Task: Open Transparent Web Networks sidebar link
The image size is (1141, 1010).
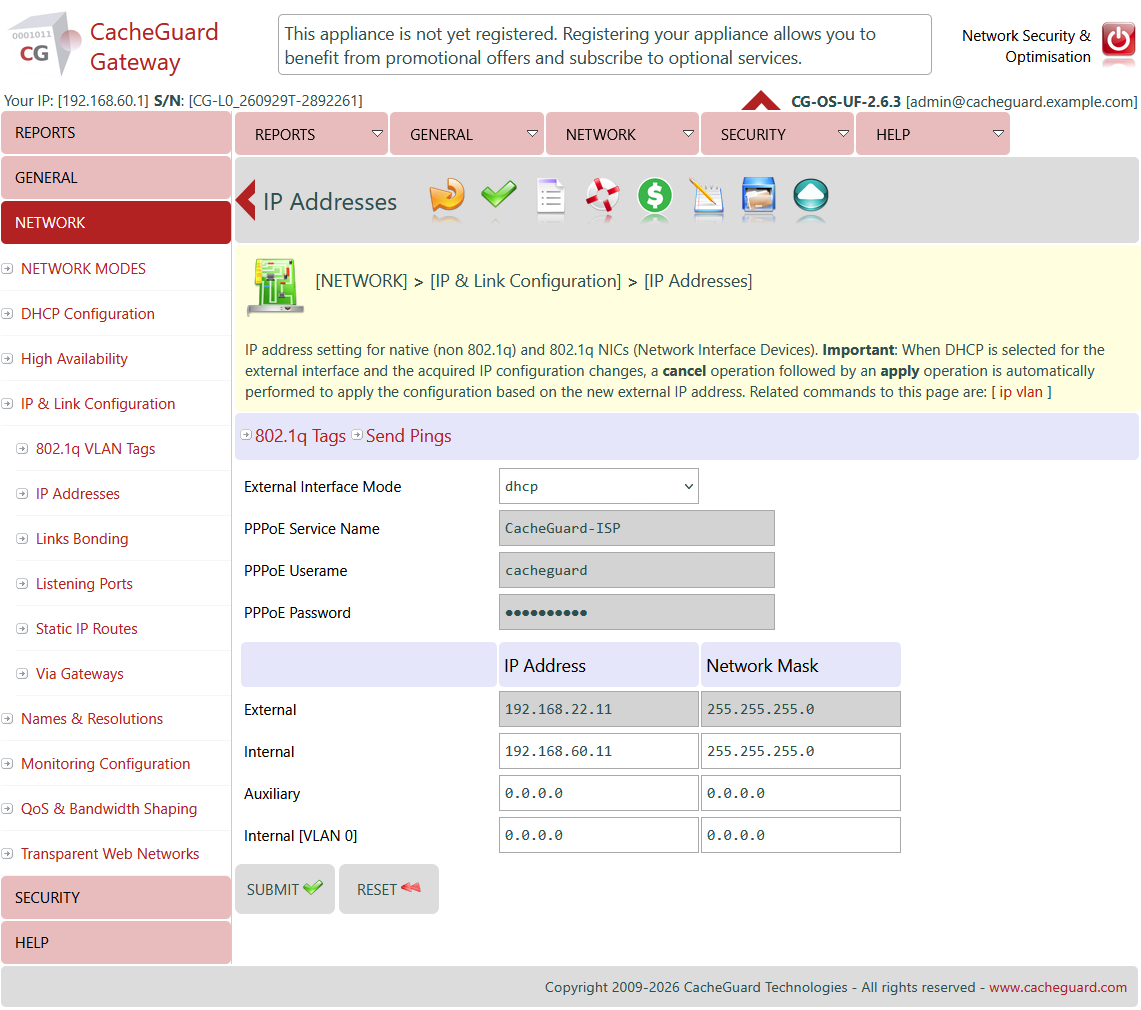Action: pyautogui.click(x=110, y=854)
